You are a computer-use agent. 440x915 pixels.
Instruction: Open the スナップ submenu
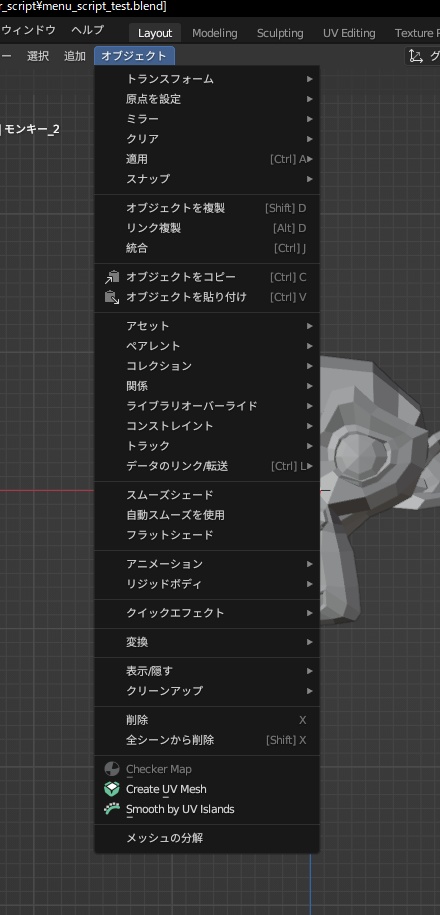point(207,179)
